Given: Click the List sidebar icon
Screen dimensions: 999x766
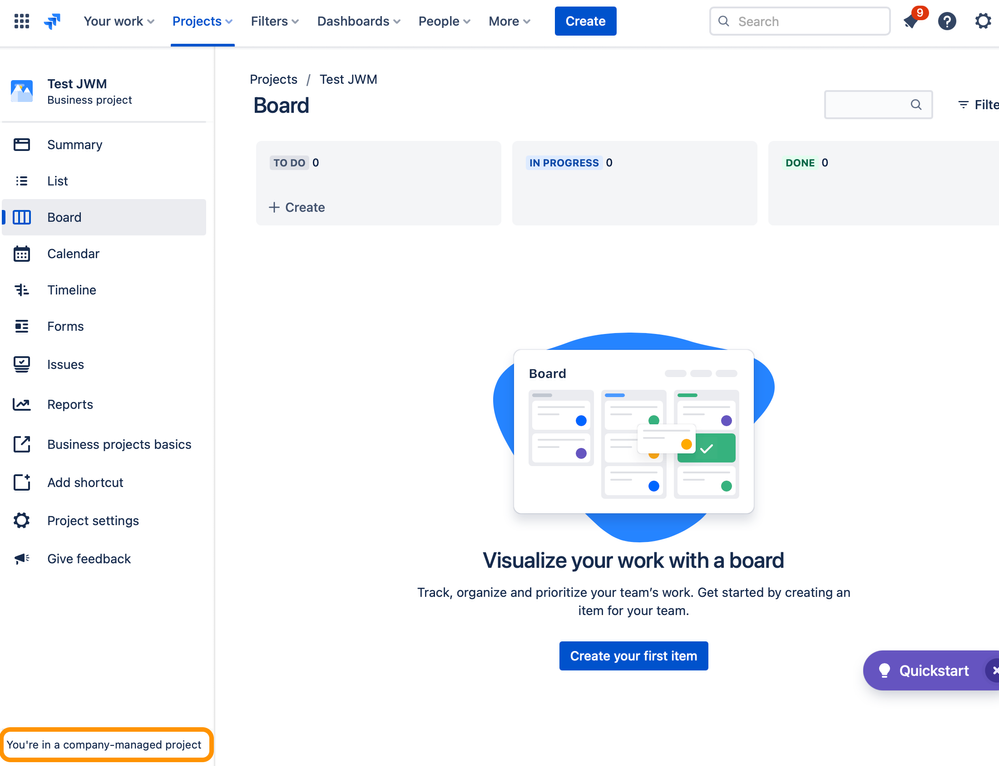Looking at the screenshot, I should pos(22,181).
